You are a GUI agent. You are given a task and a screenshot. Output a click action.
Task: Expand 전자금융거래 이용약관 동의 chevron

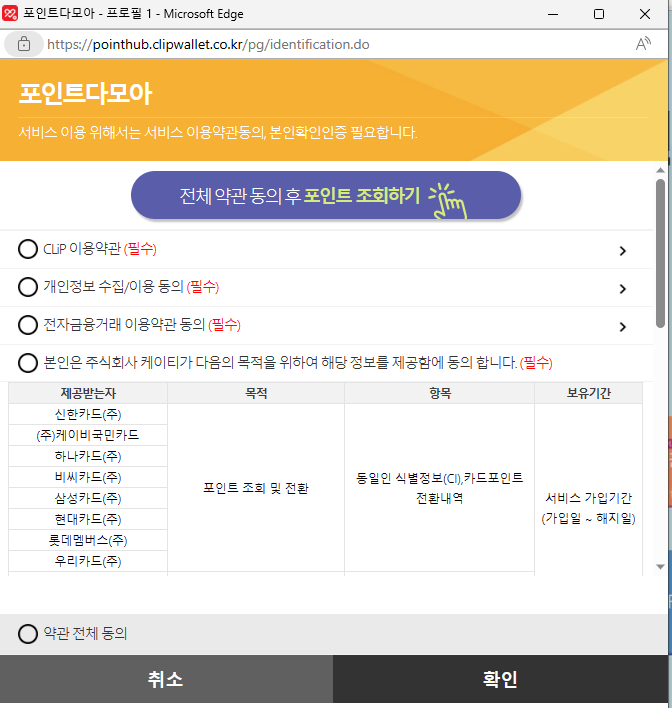pyautogui.click(x=622, y=326)
